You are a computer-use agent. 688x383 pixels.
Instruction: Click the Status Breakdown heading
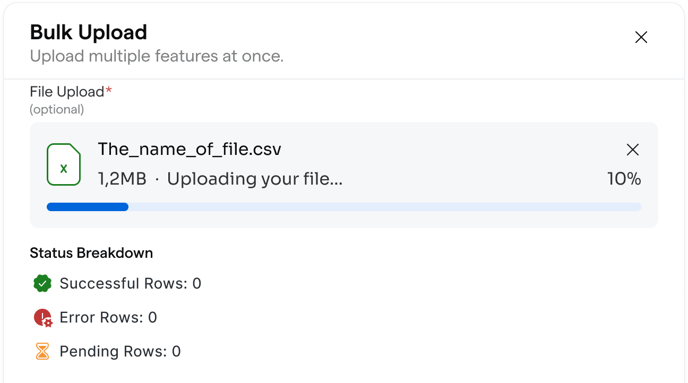pos(91,253)
